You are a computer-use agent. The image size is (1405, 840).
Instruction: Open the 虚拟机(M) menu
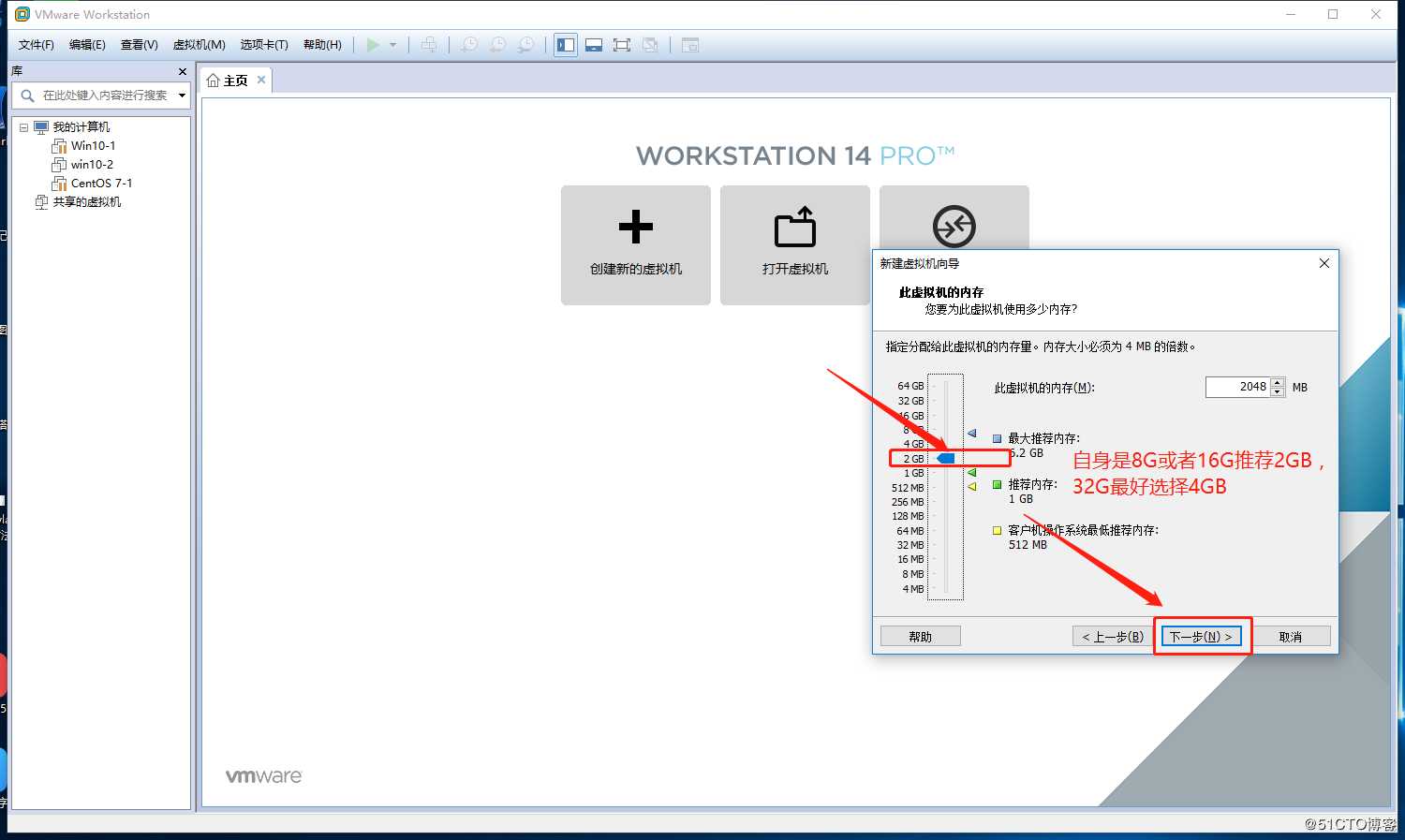[x=199, y=45]
